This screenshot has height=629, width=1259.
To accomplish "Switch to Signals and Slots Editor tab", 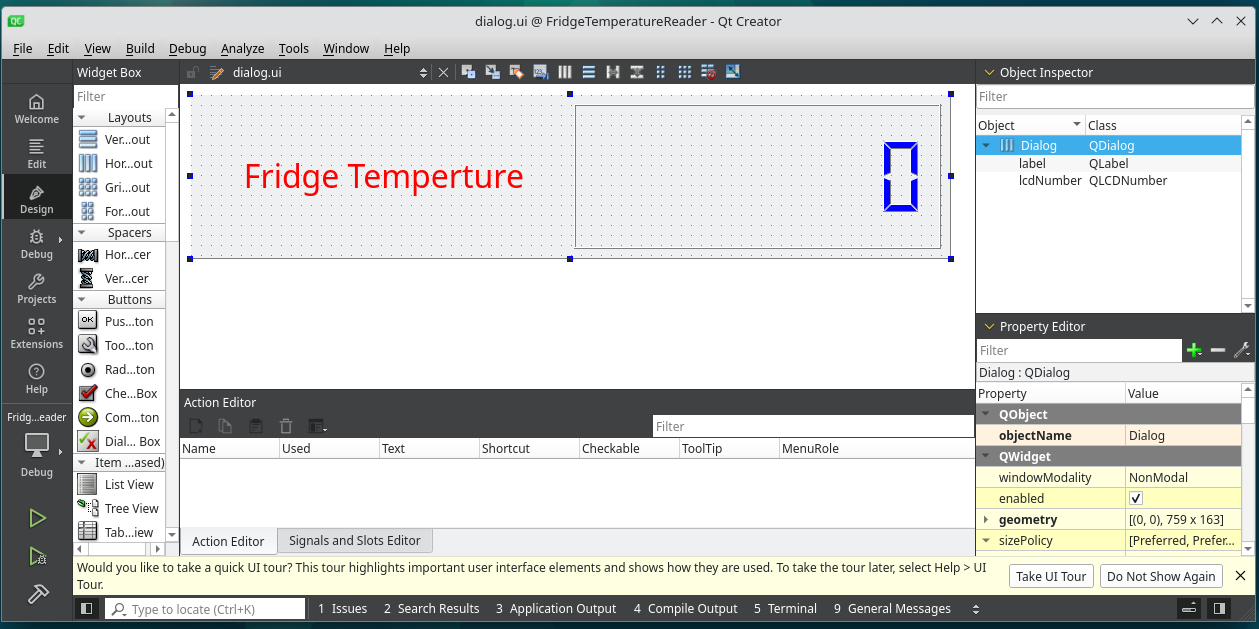I will (354, 541).
